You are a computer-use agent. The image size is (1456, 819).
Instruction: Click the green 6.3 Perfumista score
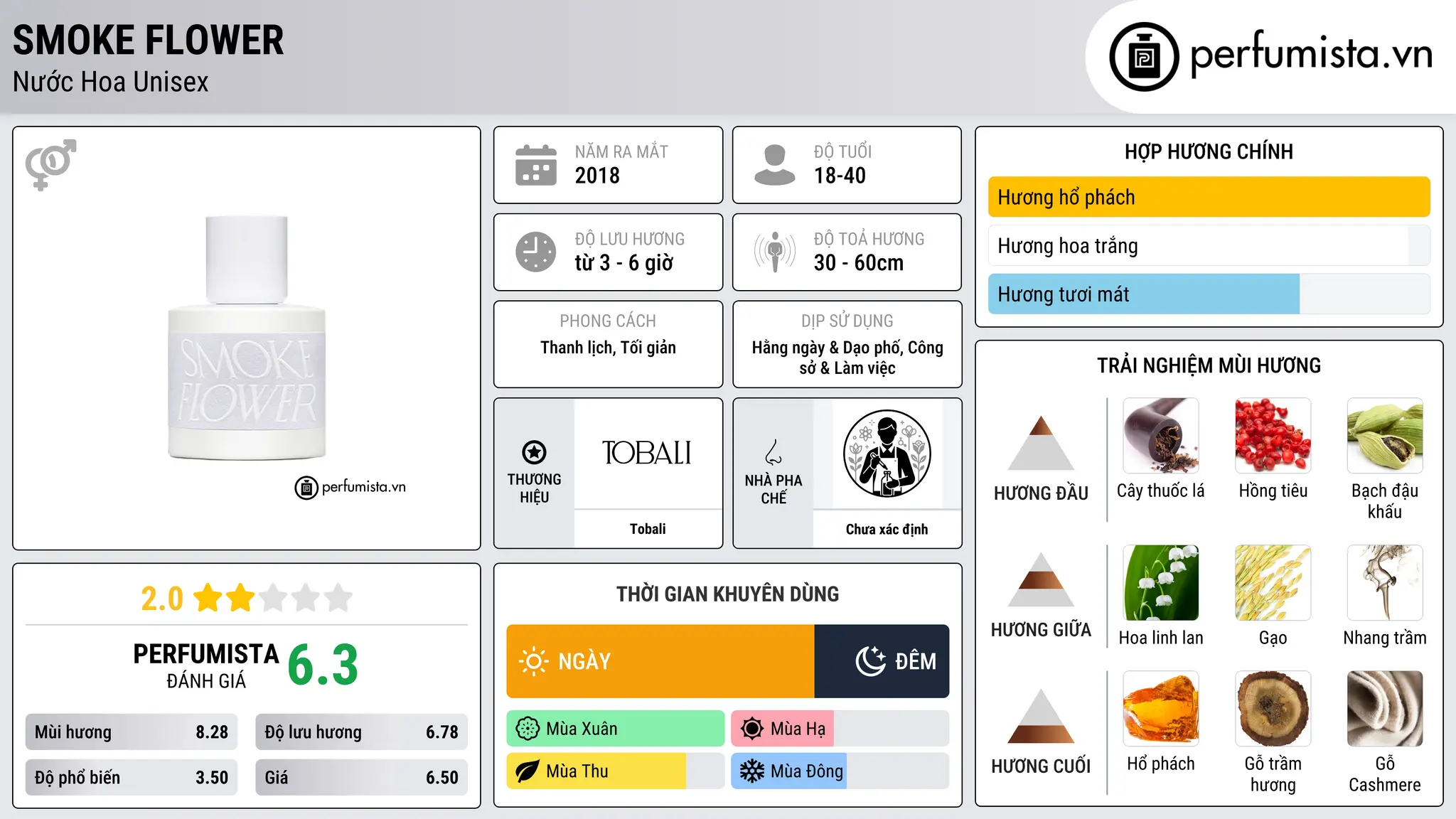(x=323, y=665)
